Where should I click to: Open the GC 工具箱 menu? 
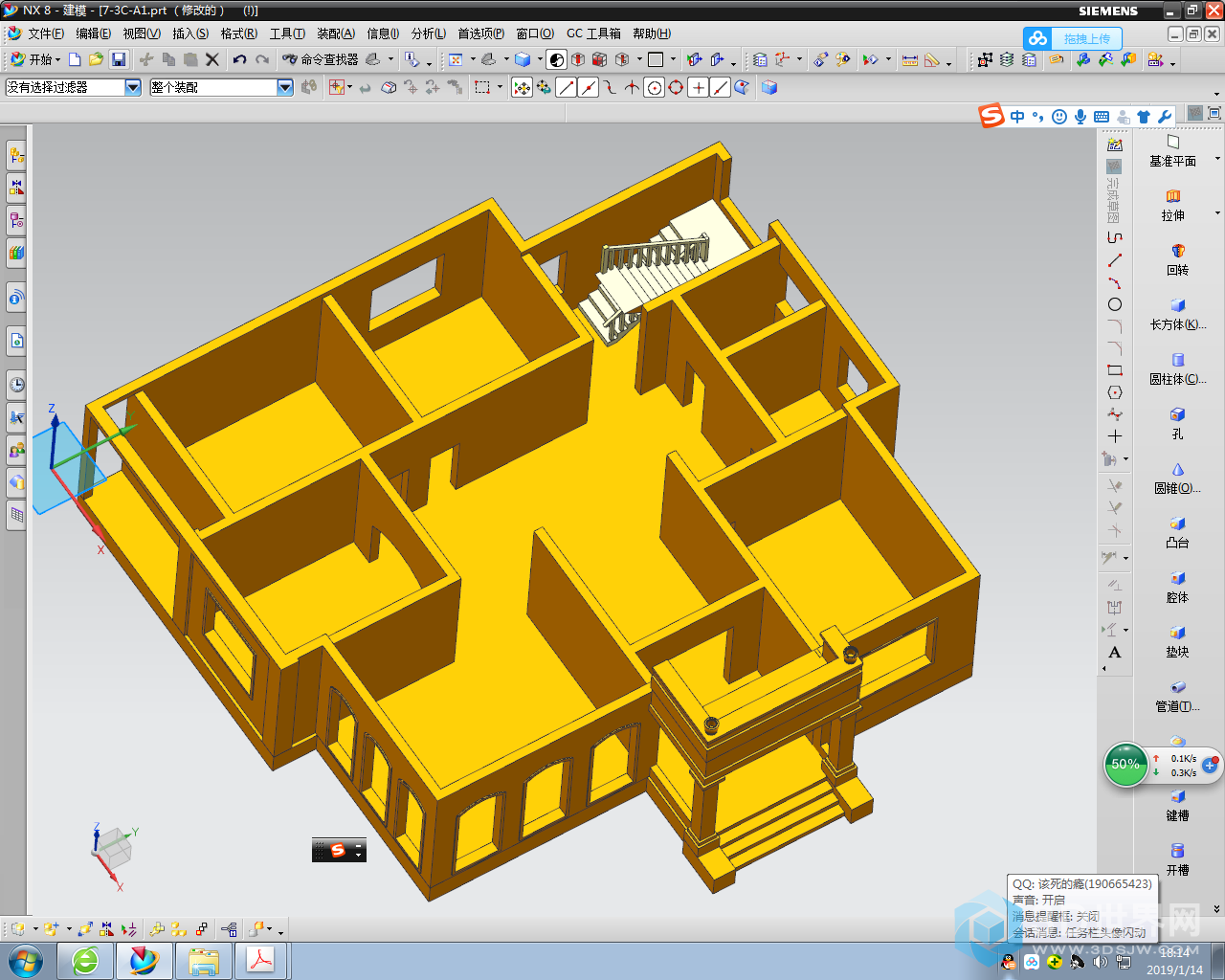pos(593,33)
